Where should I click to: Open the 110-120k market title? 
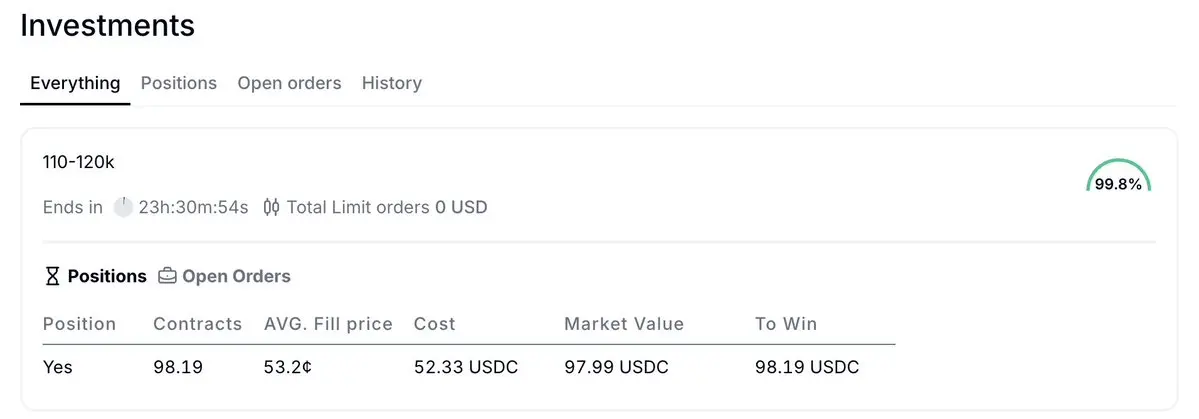79,162
